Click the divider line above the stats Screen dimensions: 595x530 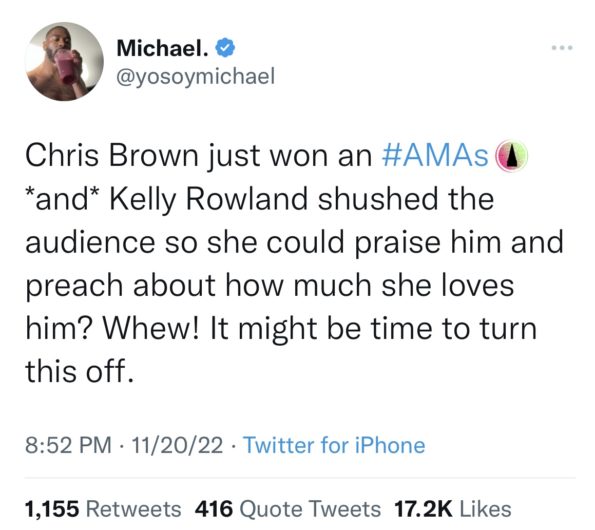point(300,478)
